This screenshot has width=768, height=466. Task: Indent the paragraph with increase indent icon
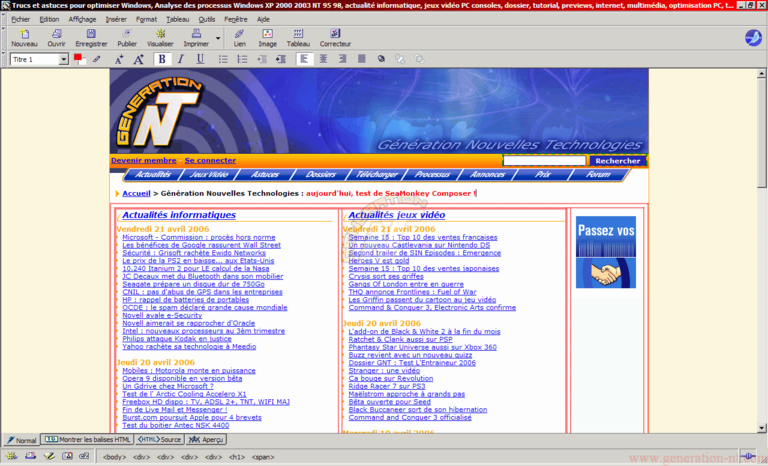281,59
